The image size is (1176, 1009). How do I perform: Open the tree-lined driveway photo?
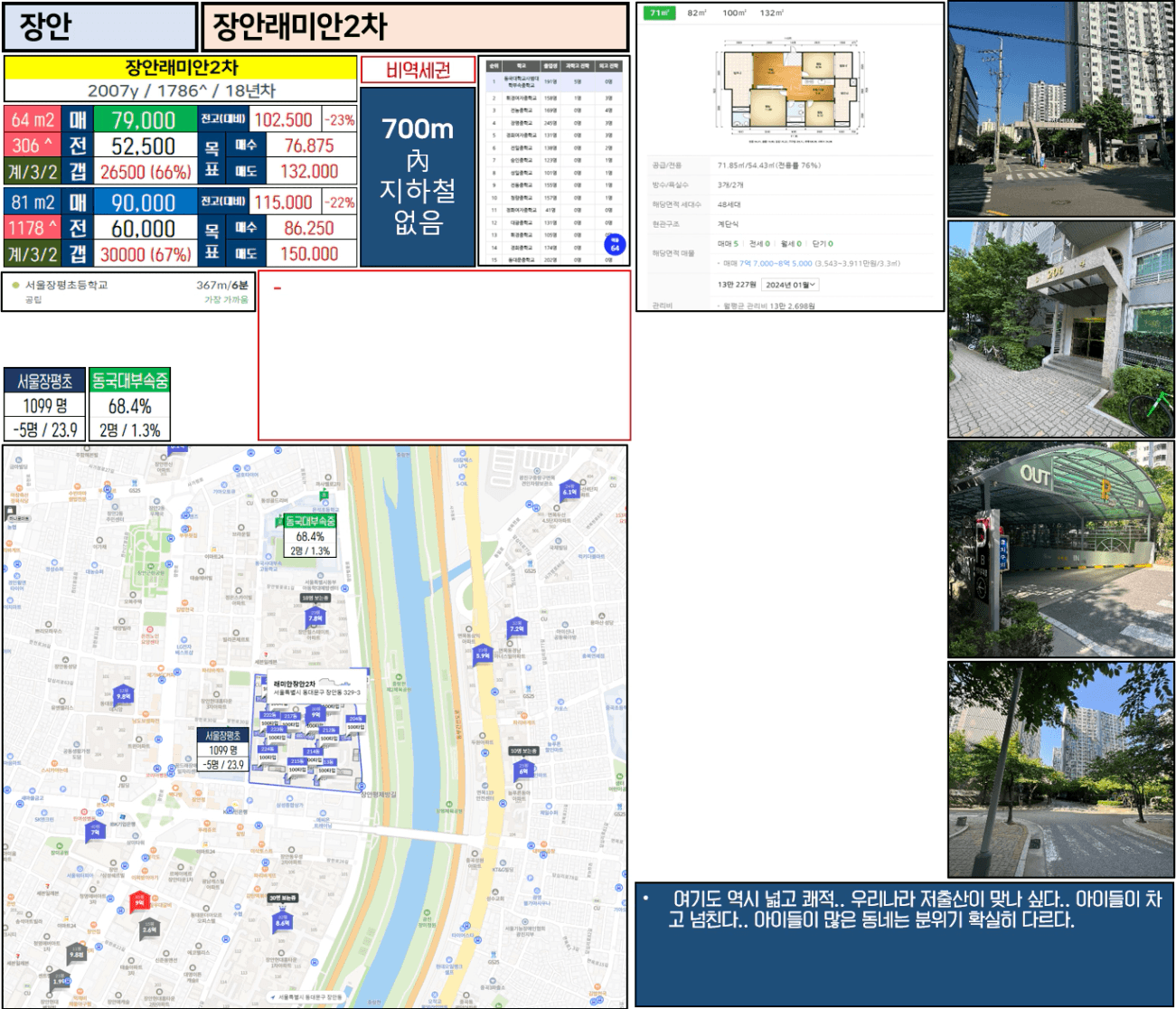click(1060, 769)
